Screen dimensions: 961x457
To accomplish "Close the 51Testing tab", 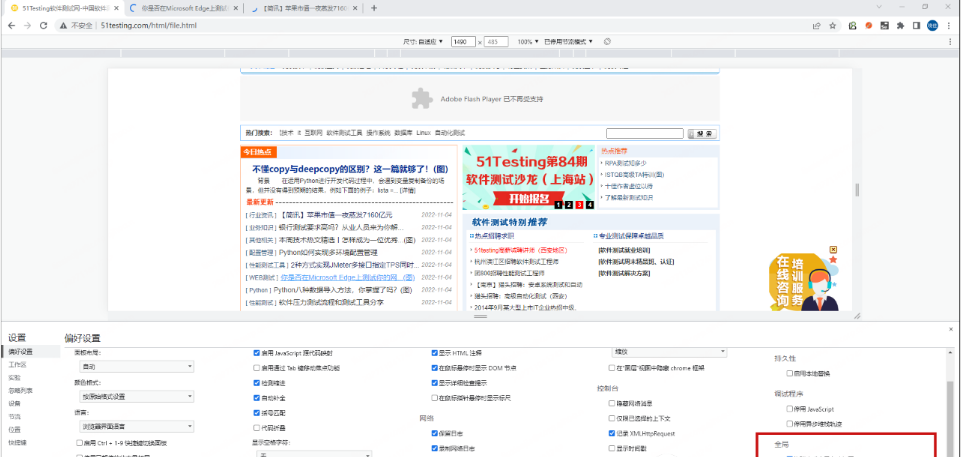I will pos(116,9).
